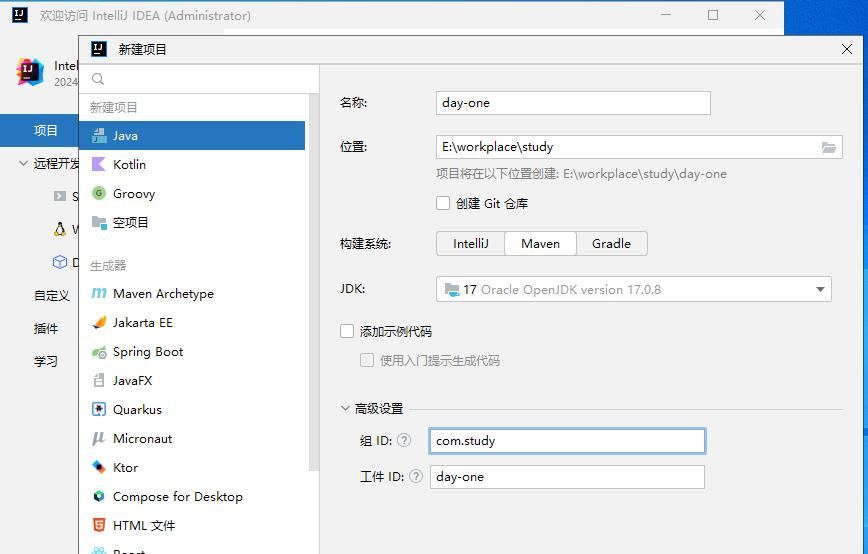The height and width of the screenshot is (554, 868).
Task: Choose Gradle build system button
Action: 611,243
